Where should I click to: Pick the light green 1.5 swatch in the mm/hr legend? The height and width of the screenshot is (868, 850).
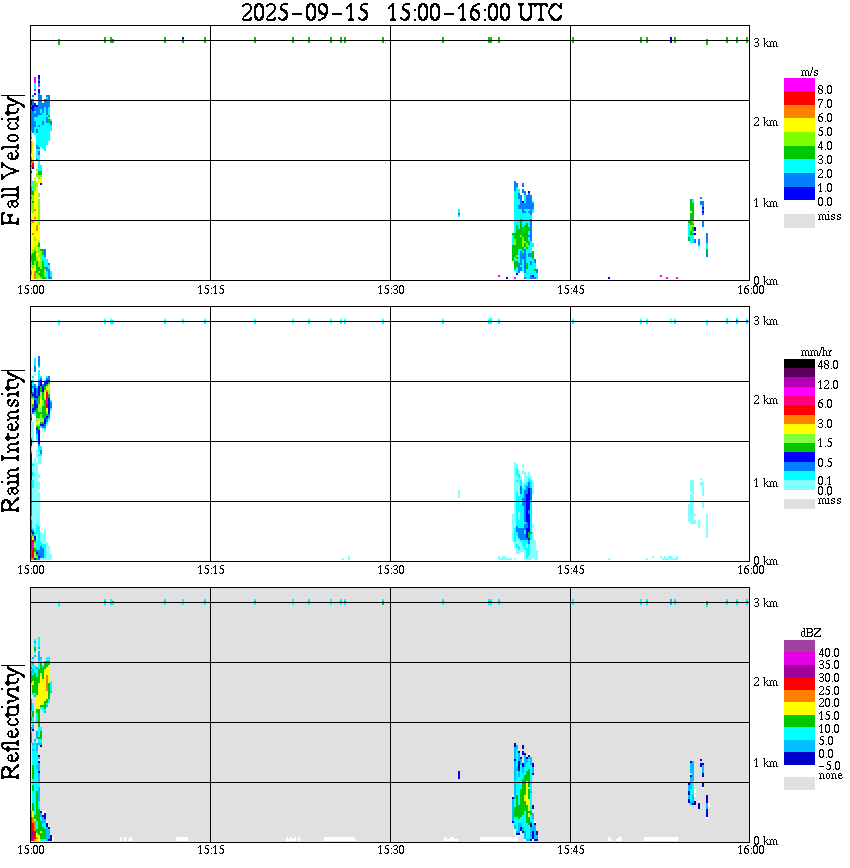tap(799, 438)
